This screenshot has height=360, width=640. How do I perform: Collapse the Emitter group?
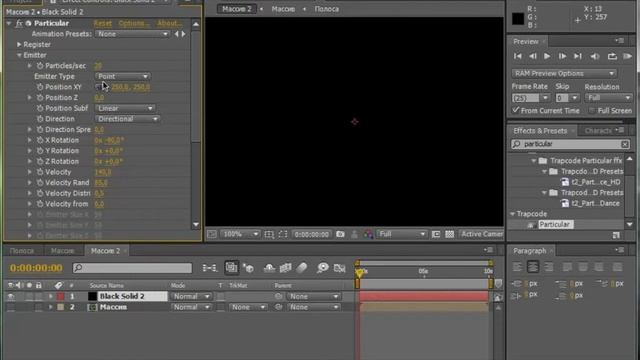point(19,55)
